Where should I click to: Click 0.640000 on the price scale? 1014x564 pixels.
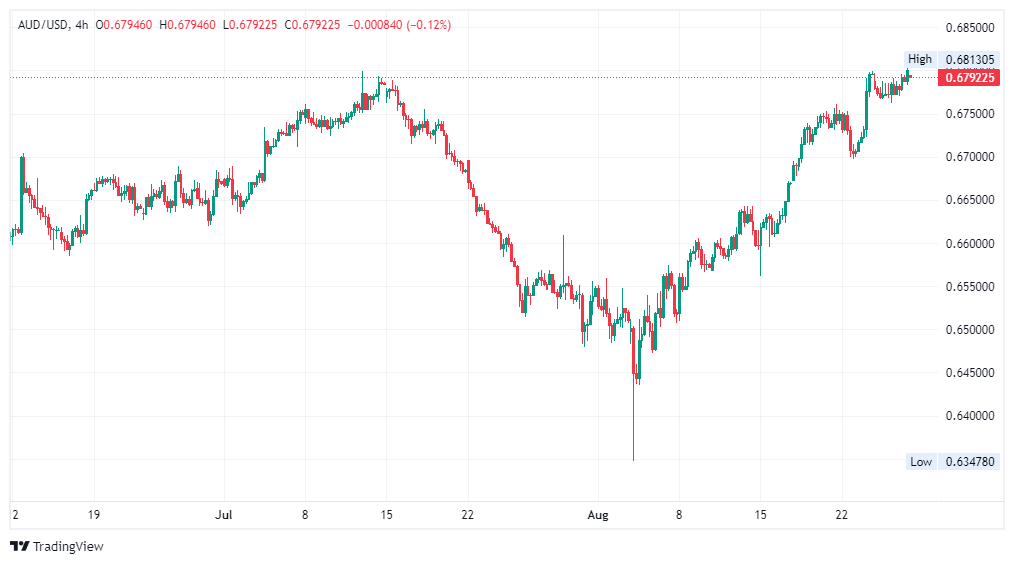tap(970, 415)
